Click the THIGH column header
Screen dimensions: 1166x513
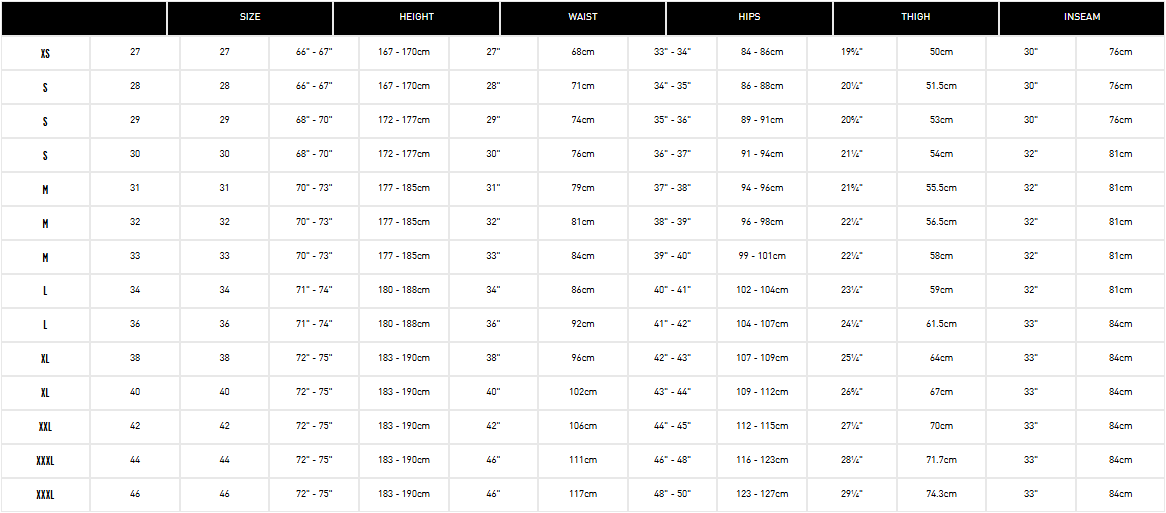point(915,18)
